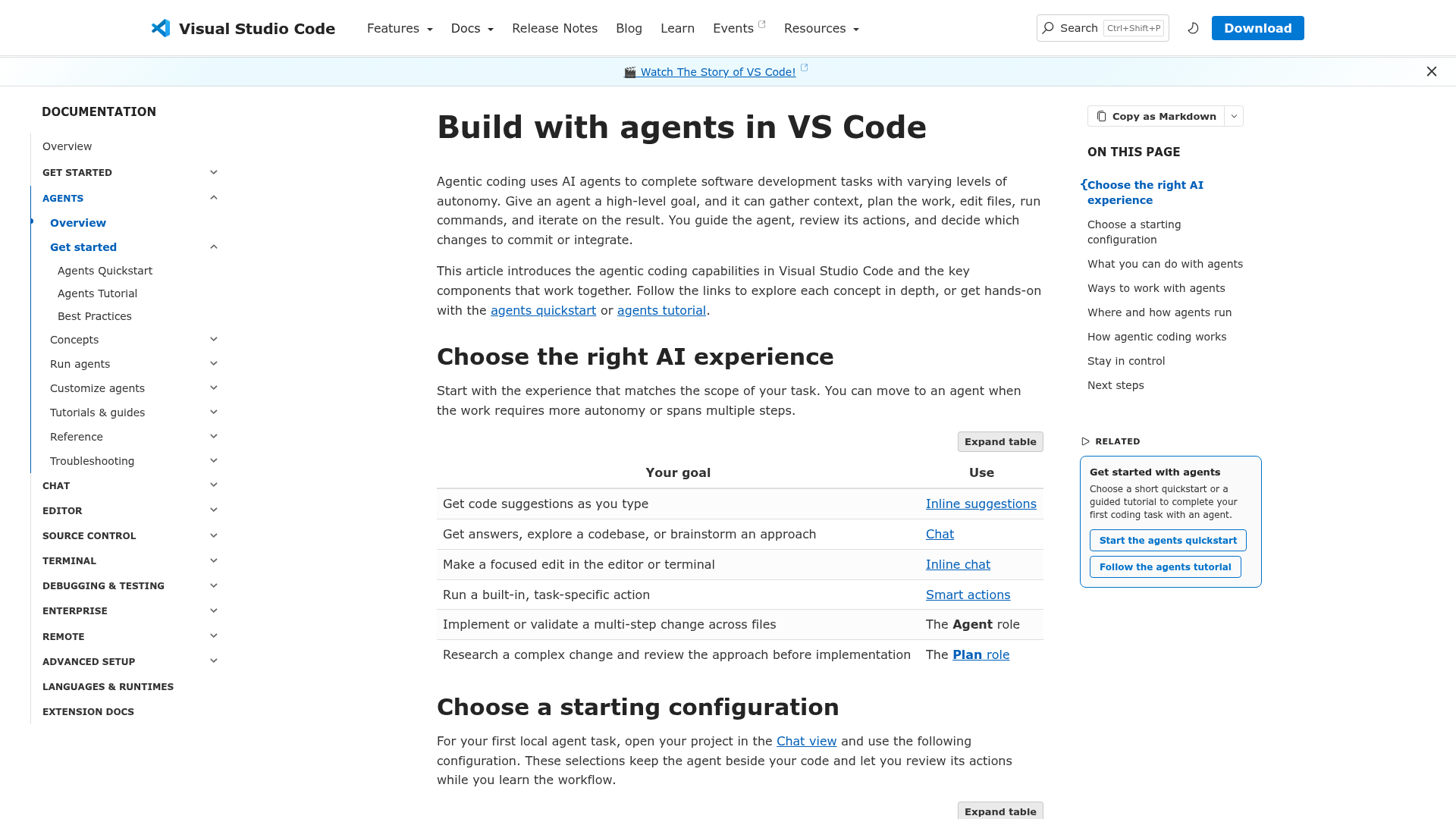This screenshot has height=819, width=1456.
Task: Click Start the agents quickstart button
Action: (1168, 541)
